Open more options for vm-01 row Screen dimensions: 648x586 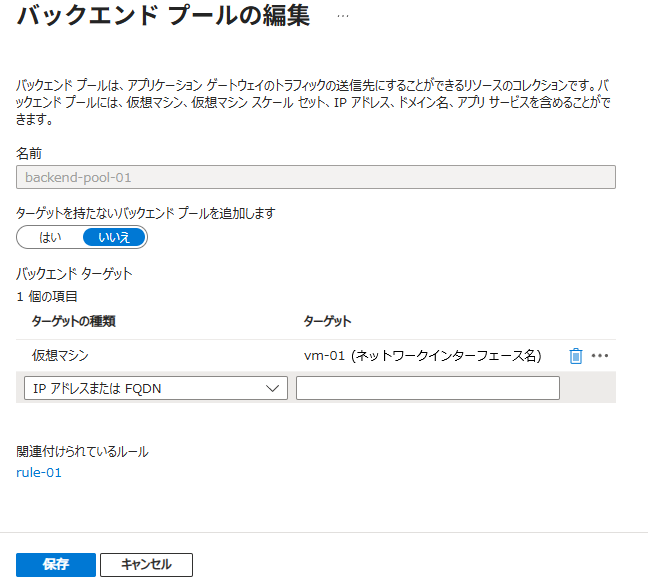click(x=600, y=356)
